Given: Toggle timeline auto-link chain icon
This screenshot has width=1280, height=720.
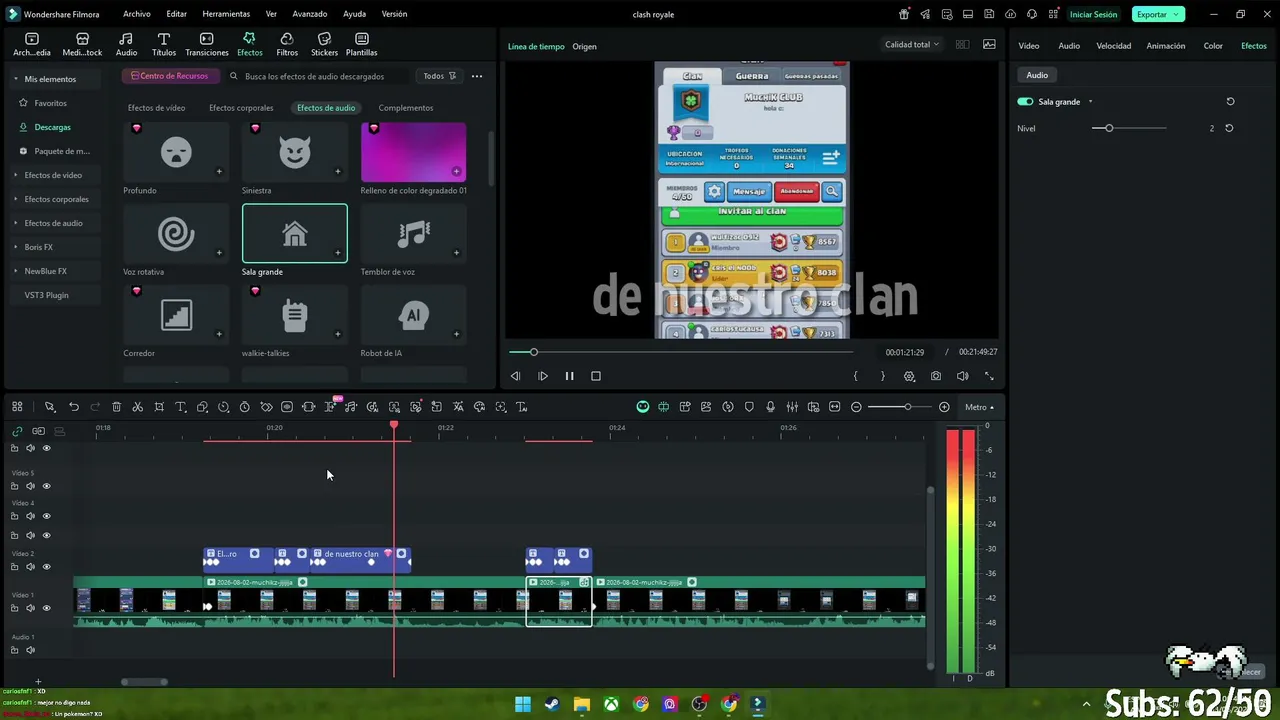Looking at the screenshot, I should pyautogui.click(x=16, y=431).
